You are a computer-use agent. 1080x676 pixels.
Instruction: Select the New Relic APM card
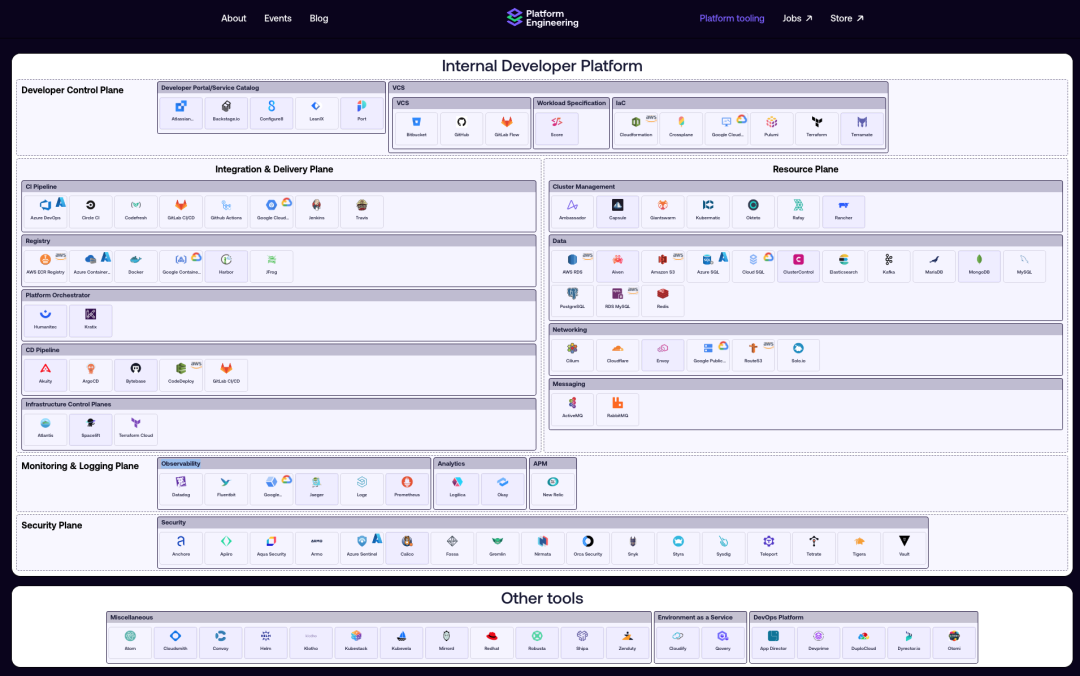pos(552,487)
